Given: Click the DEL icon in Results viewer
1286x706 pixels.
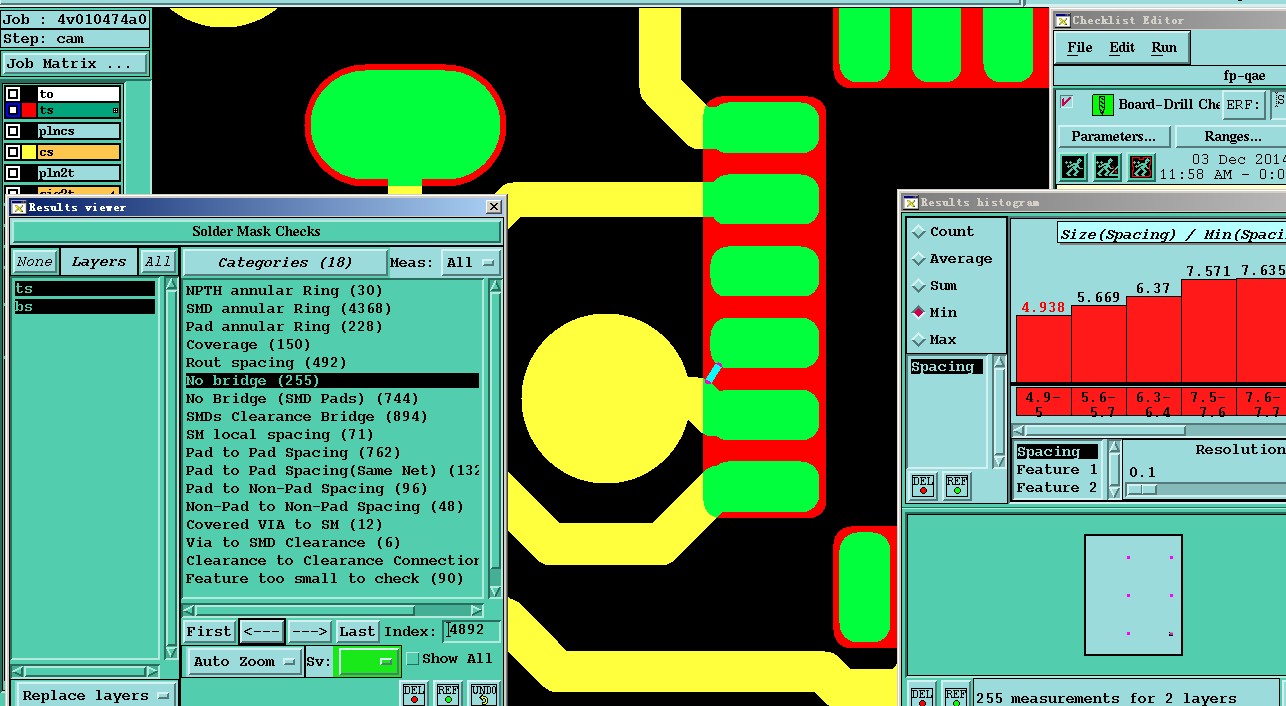Looking at the screenshot, I should [x=414, y=694].
